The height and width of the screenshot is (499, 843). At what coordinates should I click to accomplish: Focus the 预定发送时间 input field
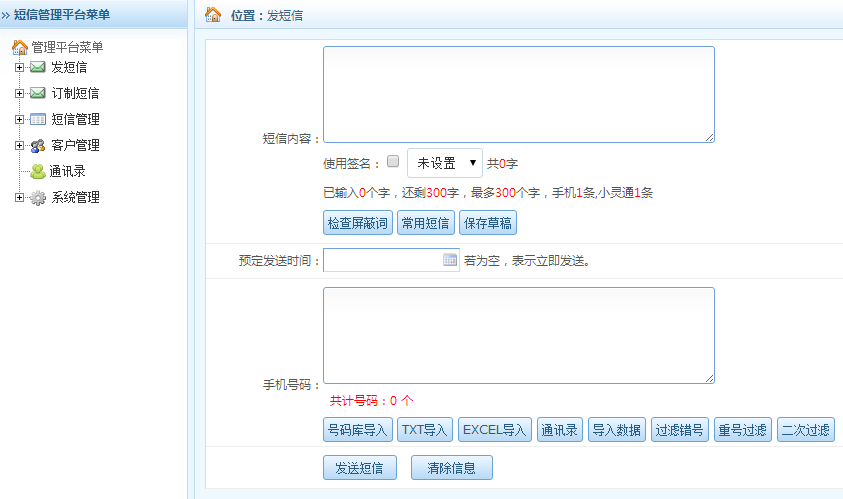pos(391,260)
